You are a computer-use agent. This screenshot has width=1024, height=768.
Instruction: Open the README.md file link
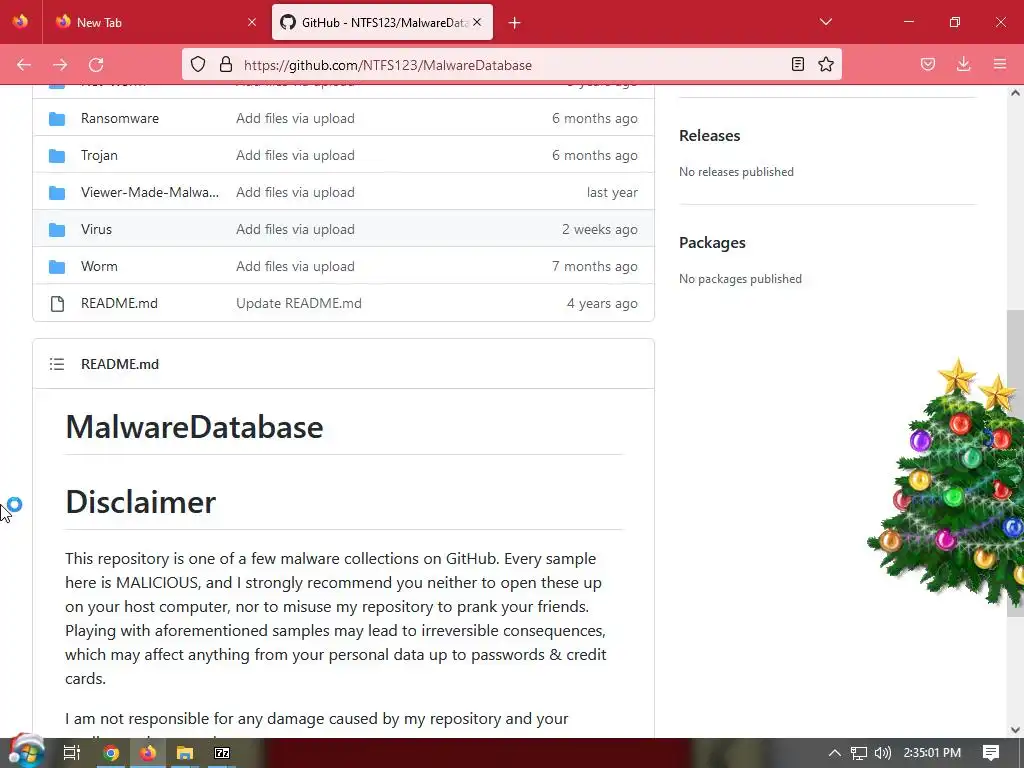(x=119, y=303)
